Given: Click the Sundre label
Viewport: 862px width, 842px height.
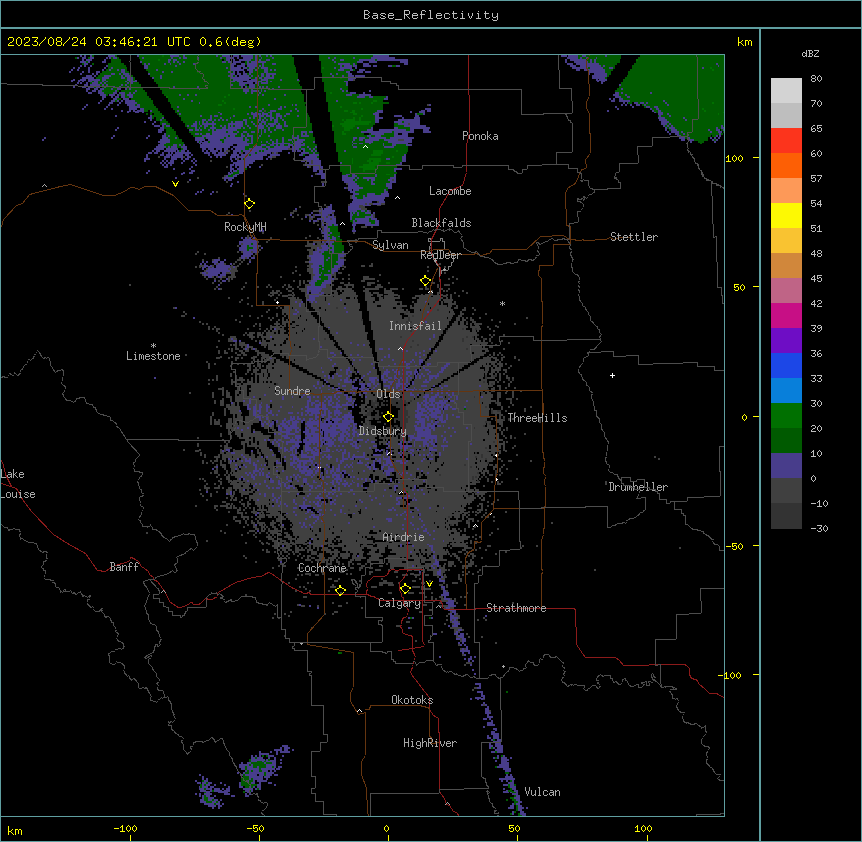Looking at the screenshot, I should [x=292, y=391].
